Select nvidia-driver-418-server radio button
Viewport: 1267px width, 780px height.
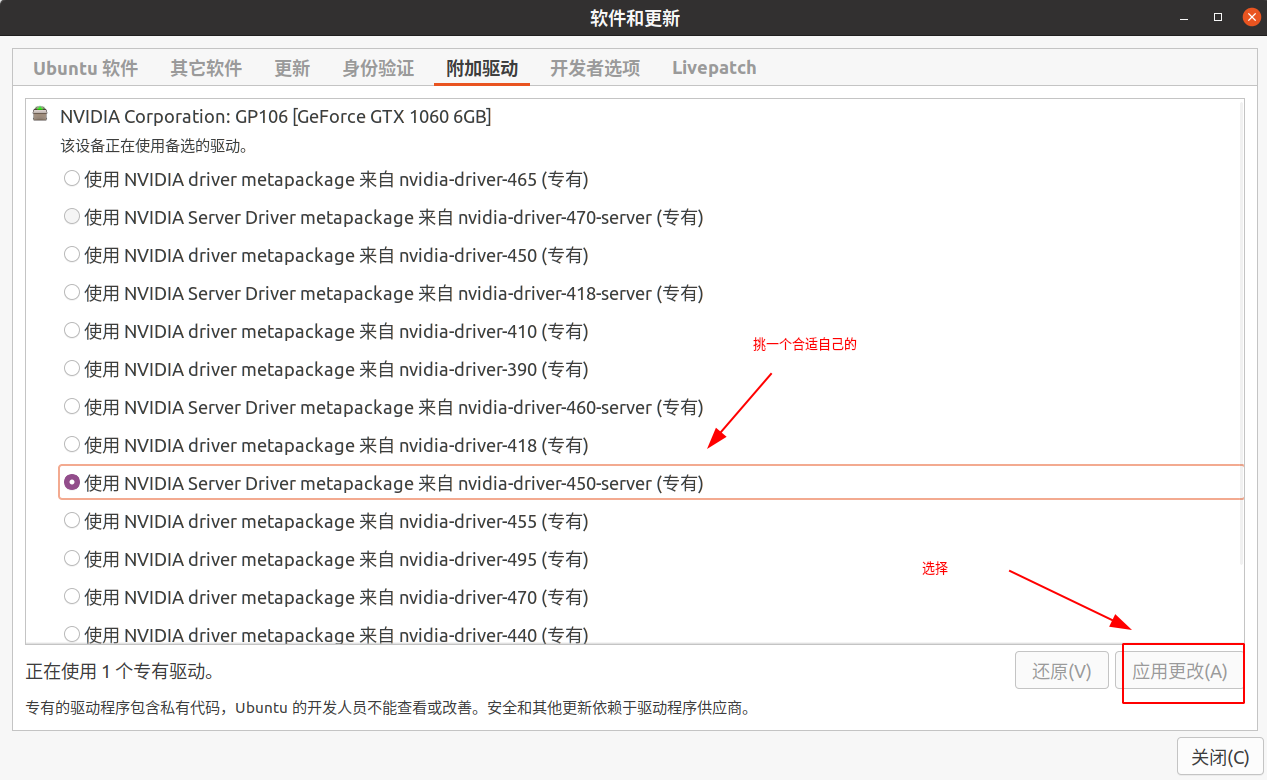[72, 292]
